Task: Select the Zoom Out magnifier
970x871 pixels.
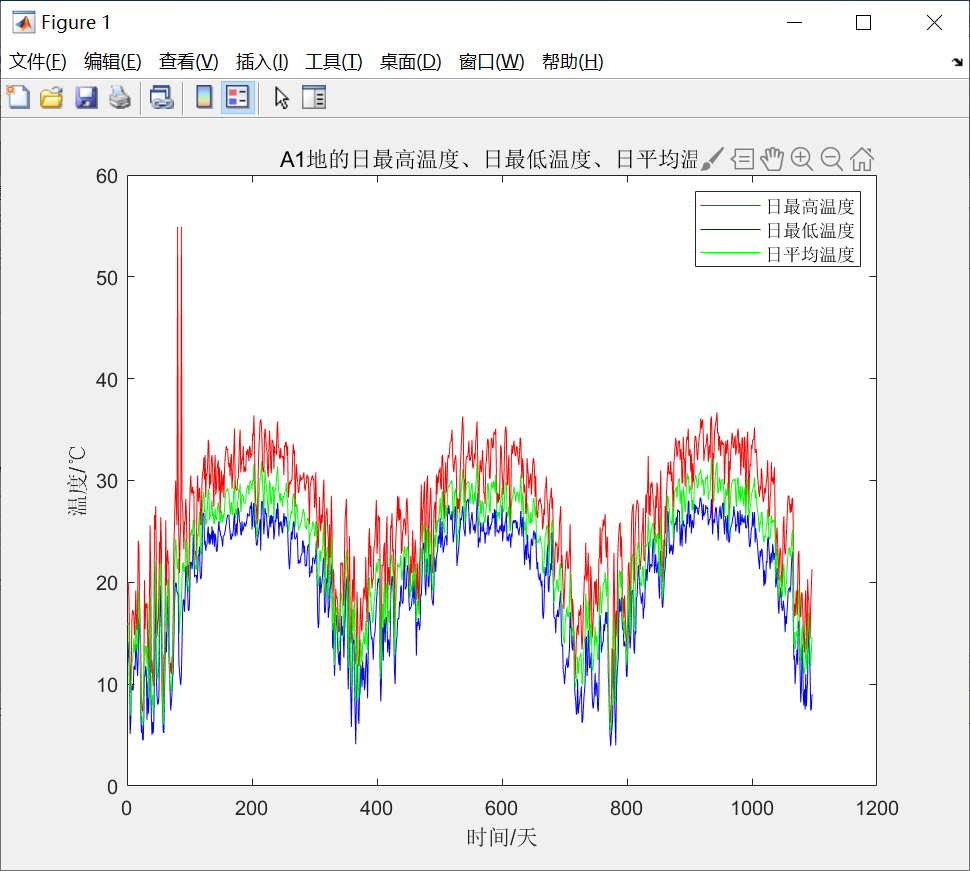Action: pyautogui.click(x=831, y=158)
